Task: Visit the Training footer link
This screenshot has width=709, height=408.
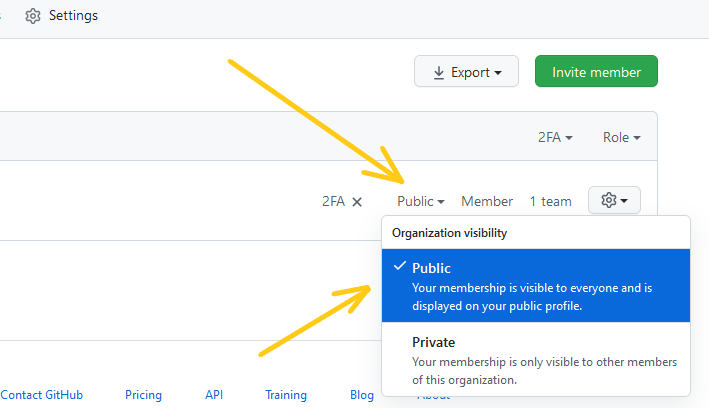Action: 286,395
